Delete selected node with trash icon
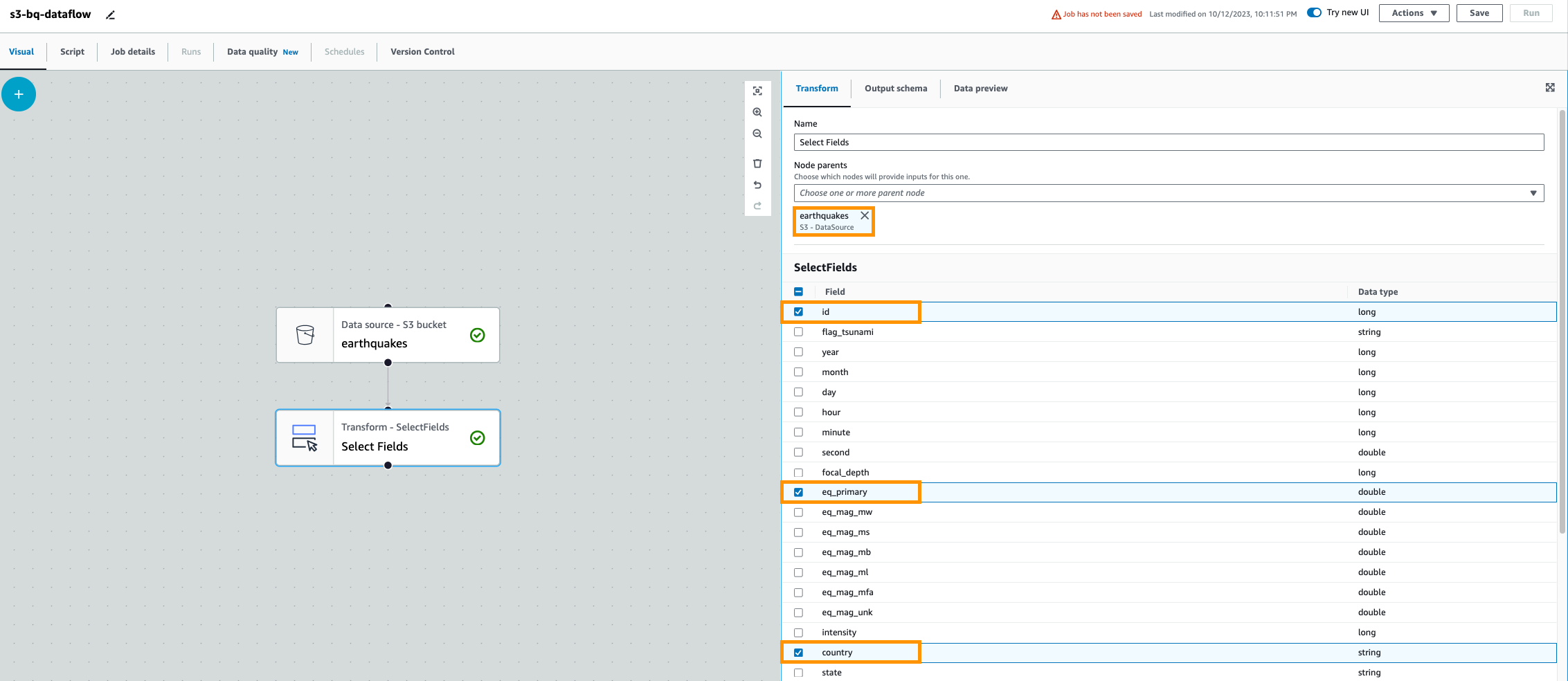 757,163
